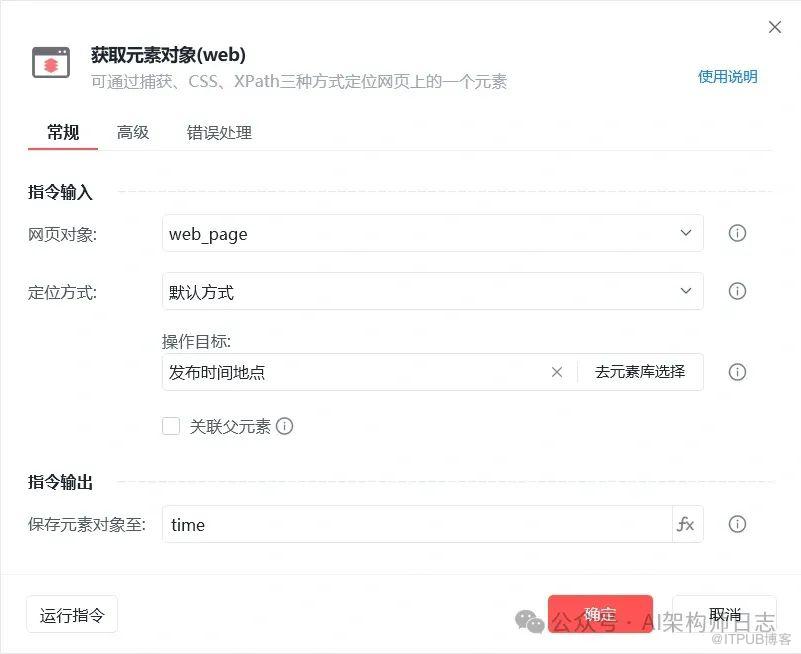Show info icon beside 关联父元素
The height and width of the screenshot is (654, 801).
tap(285, 426)
